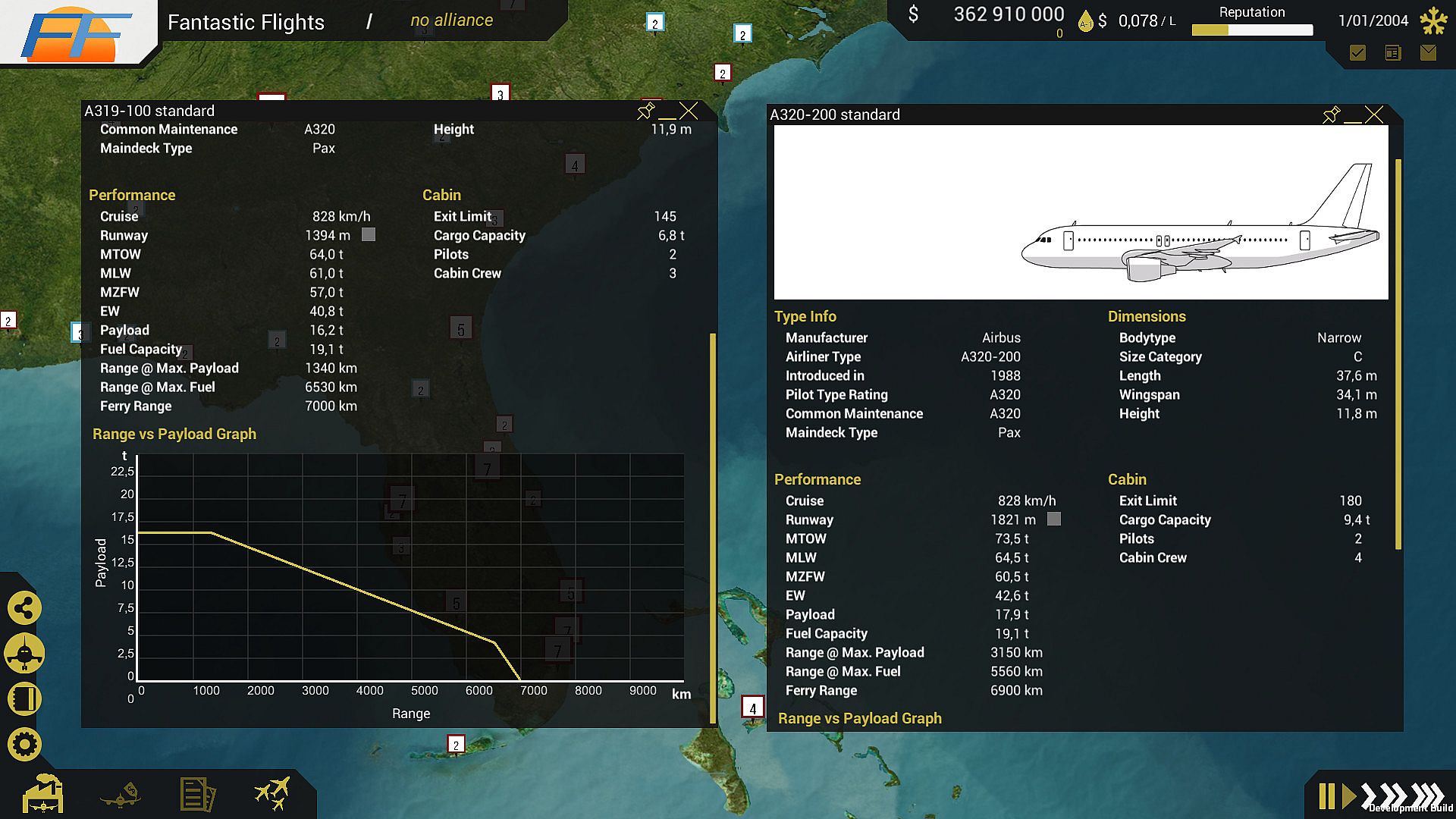Open the documents reports icon
Viewport: 1456px width, 819px height.
pos(197,795)
